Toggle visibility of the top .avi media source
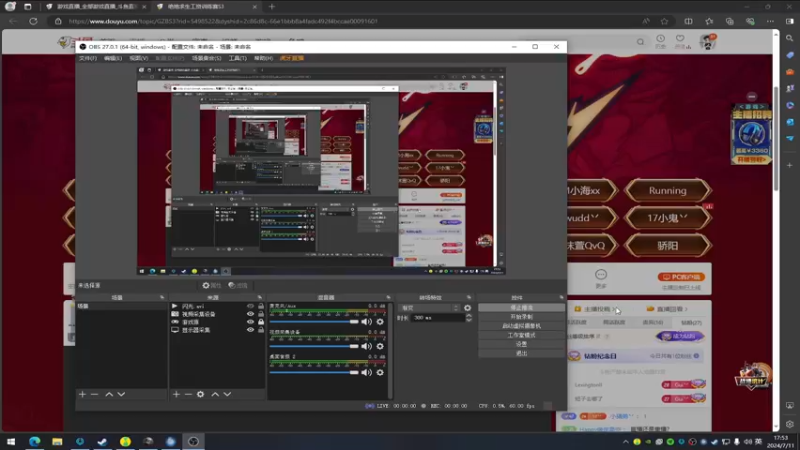The width and height of the screenshot is (800, 450). pyautogui.click(x=250, y=306)
